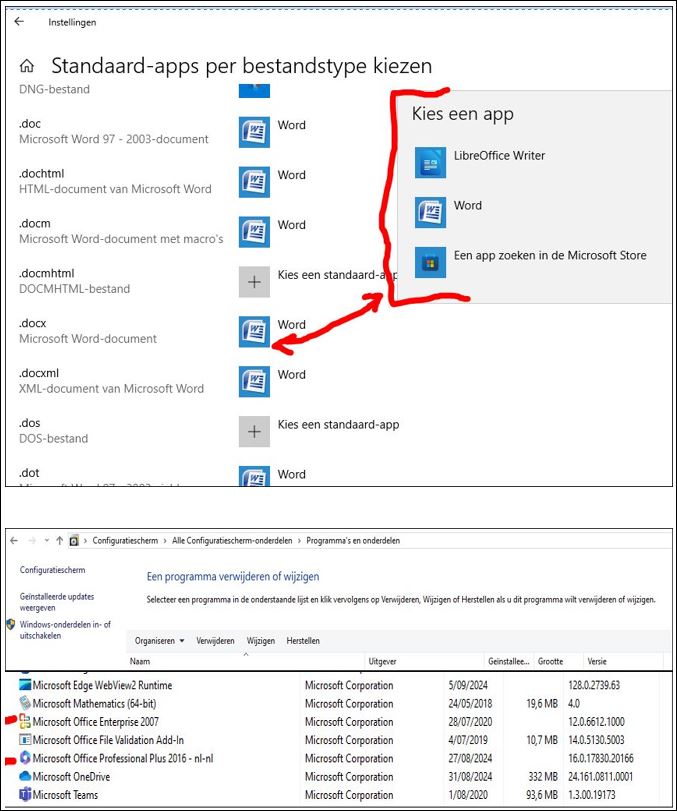The image size is (677, 811).
Task: Open Windows-onderdelen in- of uitschakelen link
Action: (x=66, y=629)
